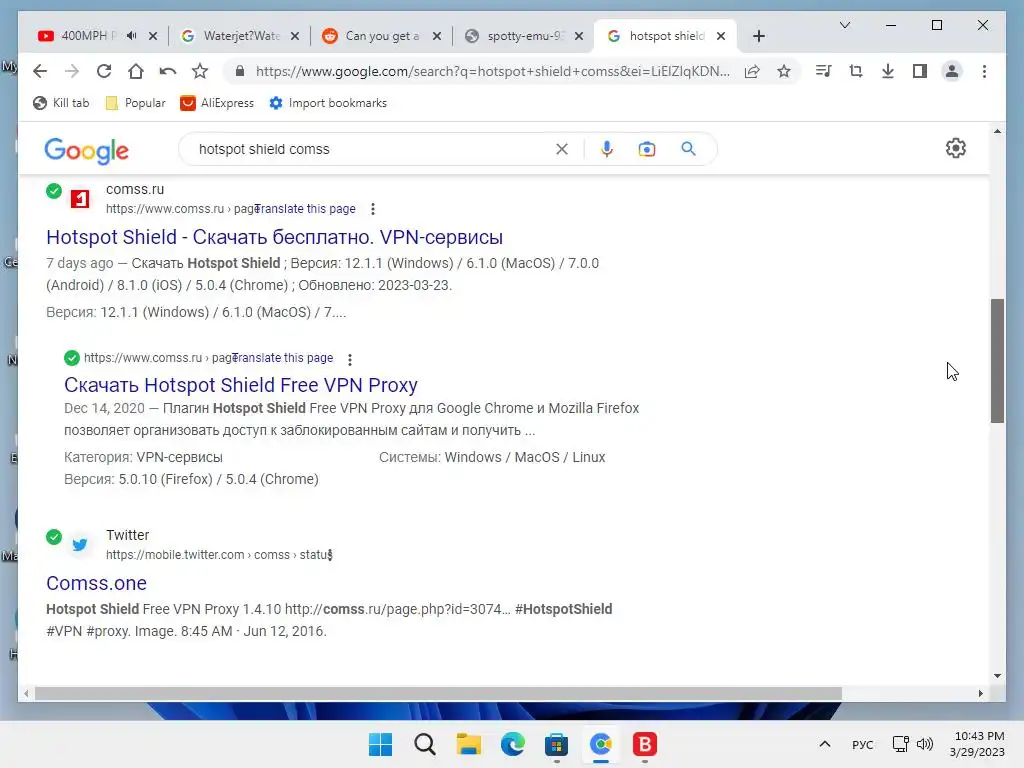Click the undo closed tab arrow icon
The image size is (1024, 768).
[x=168, y=71]
